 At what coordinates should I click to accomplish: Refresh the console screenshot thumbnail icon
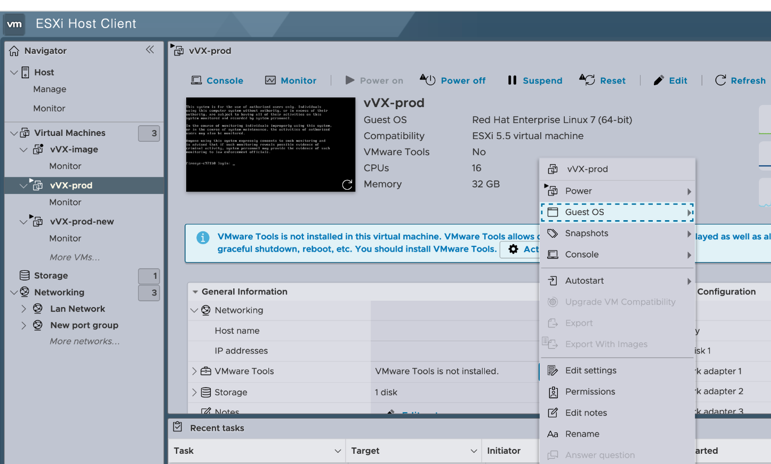(x=347, y=185)
